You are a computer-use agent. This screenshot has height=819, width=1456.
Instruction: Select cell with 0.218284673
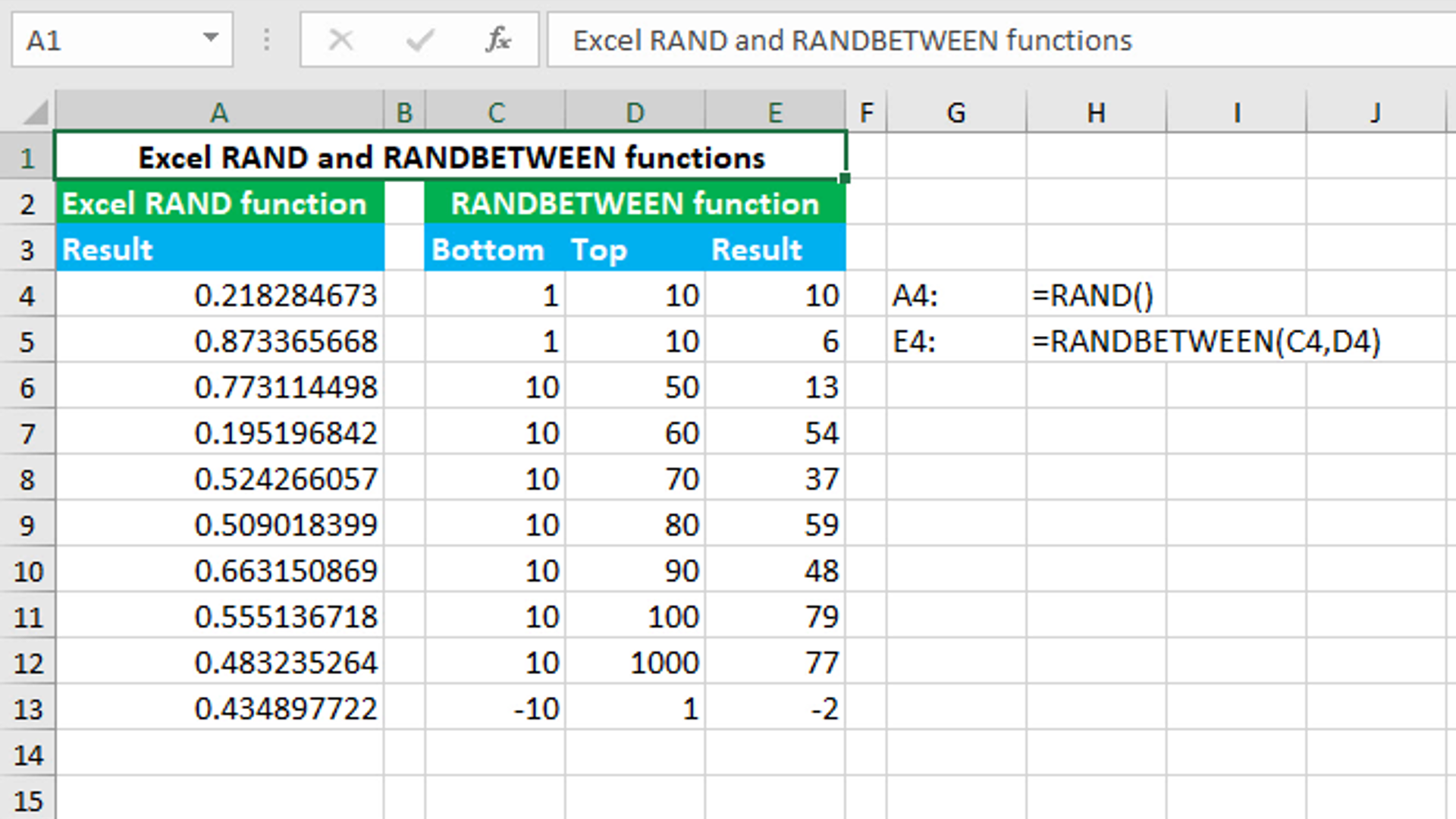220,295
